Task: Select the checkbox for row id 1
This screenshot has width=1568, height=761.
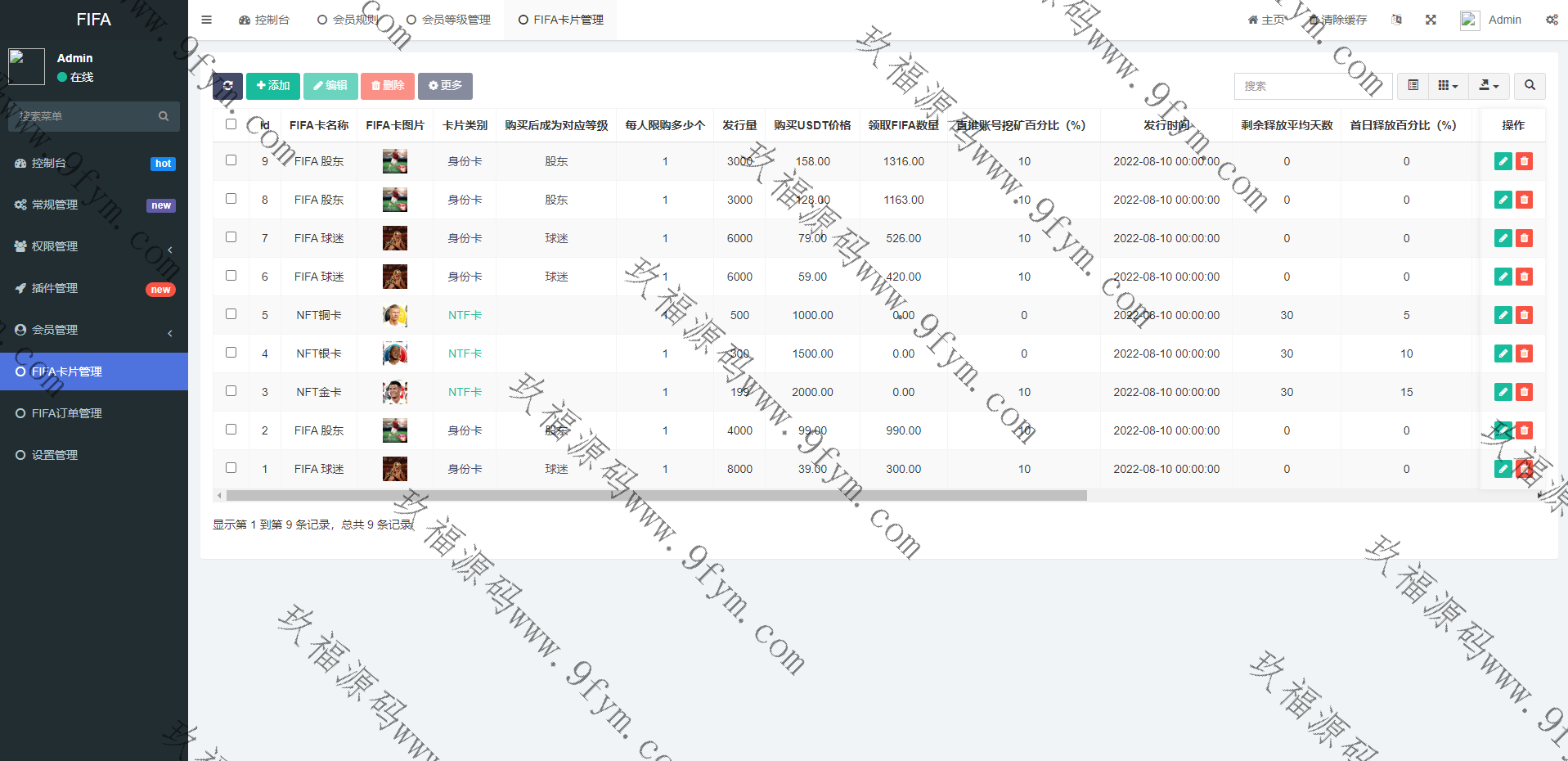Action: (x=231, y=468)
